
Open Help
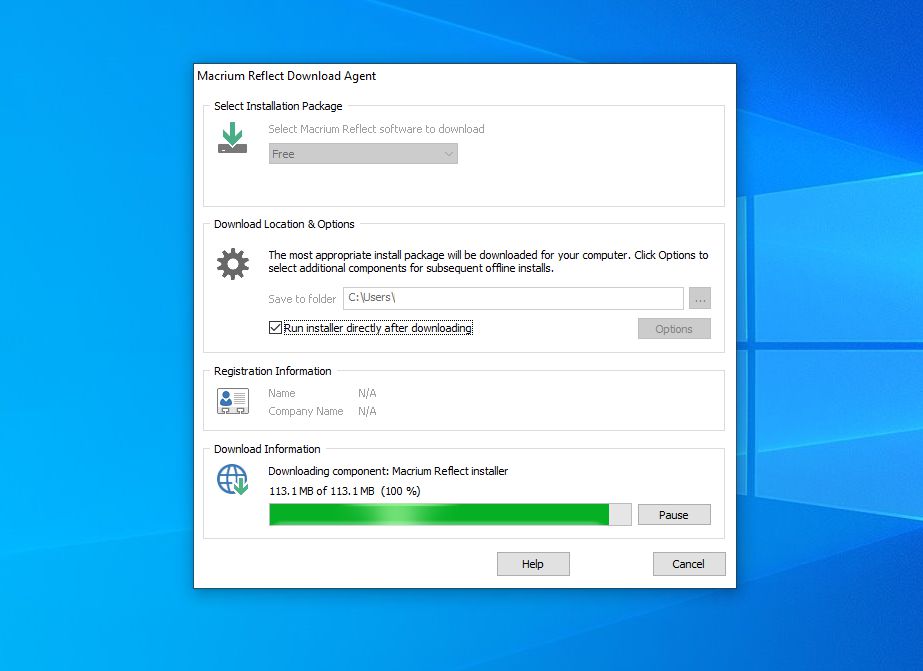tap(533, 564)
